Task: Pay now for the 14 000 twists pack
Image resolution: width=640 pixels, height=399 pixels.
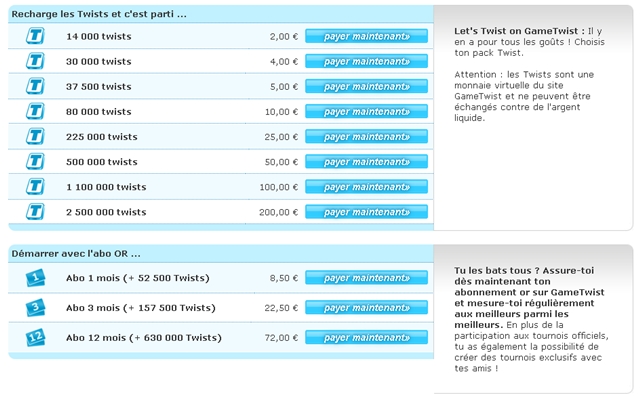Action: pos(367,36)
